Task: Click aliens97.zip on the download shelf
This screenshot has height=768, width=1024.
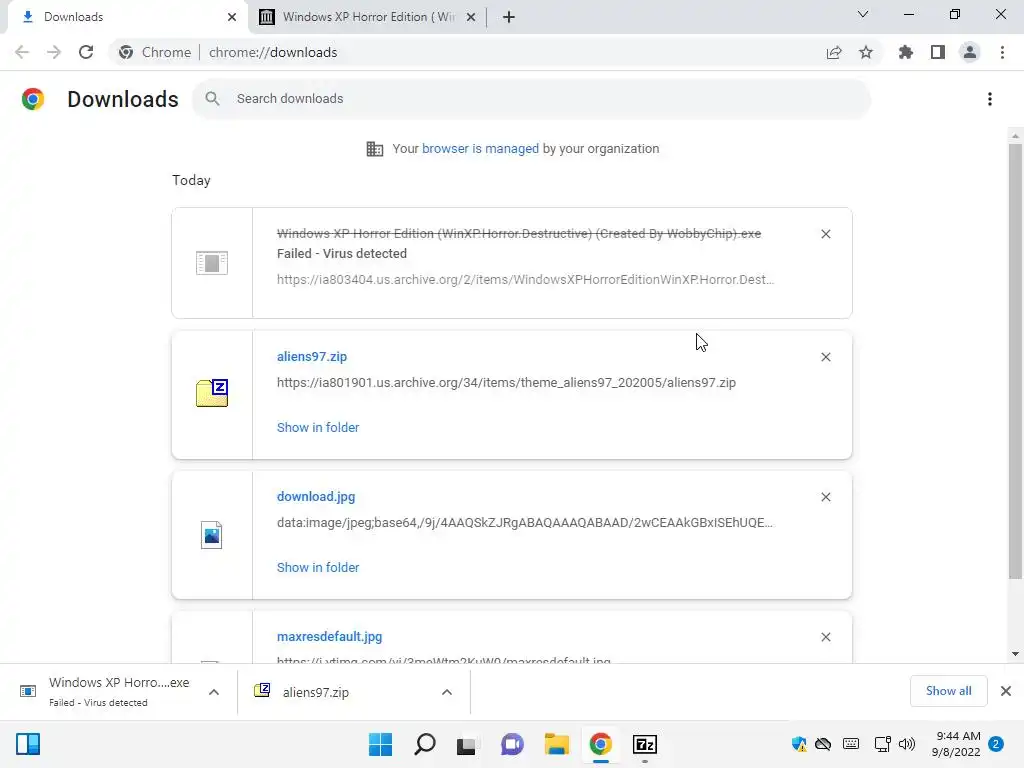Action: [x=315, y=692]
